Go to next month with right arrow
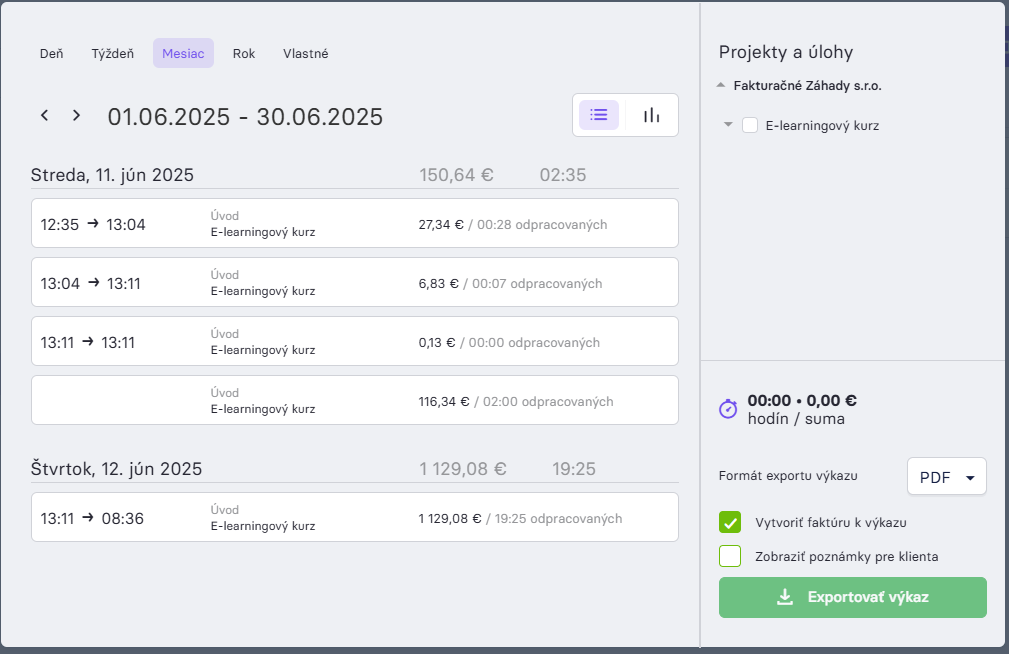1009x654 pixels. (76, 116)
